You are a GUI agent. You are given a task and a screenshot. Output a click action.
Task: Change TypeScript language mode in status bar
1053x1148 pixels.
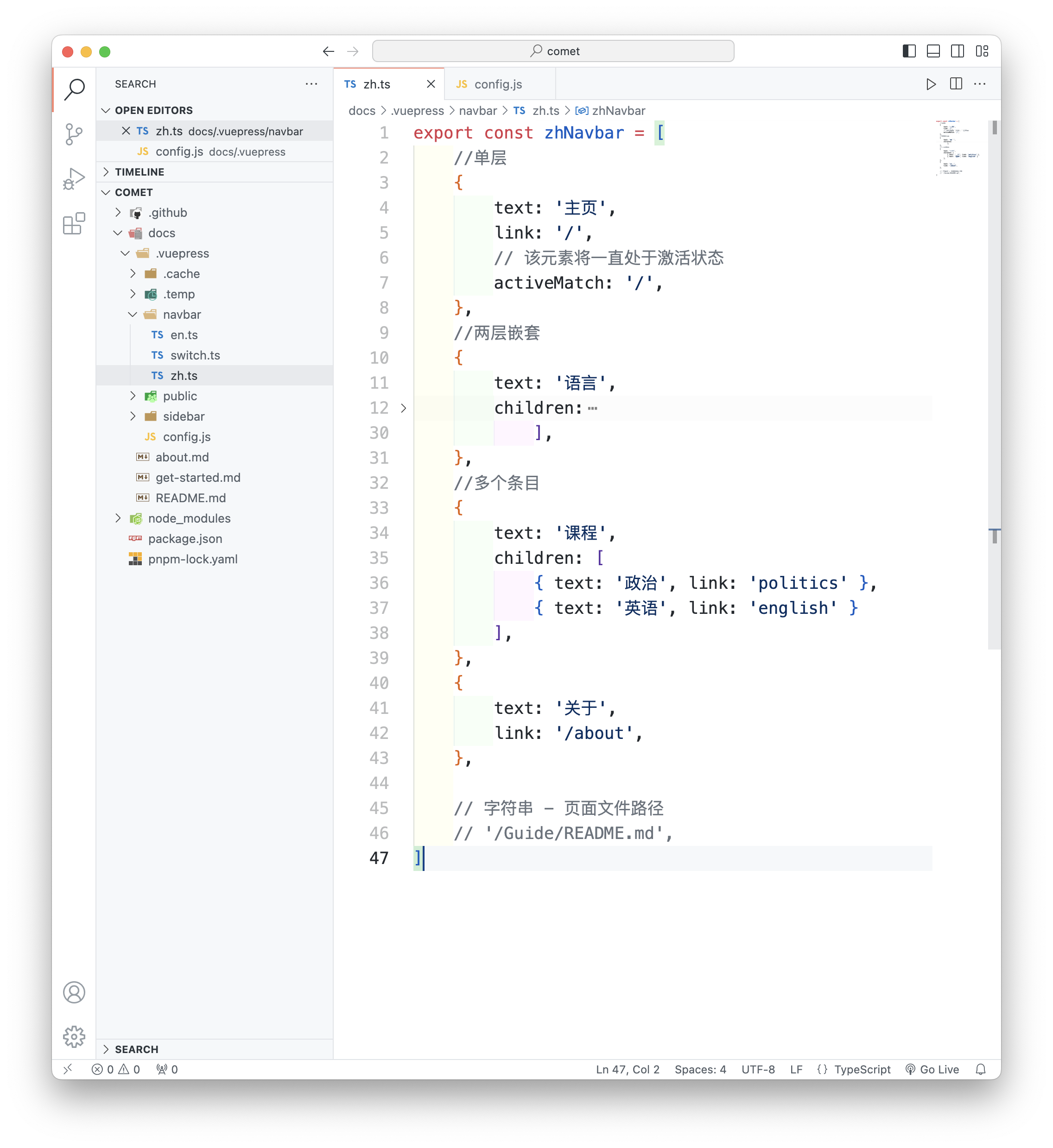coord(862,1069)
